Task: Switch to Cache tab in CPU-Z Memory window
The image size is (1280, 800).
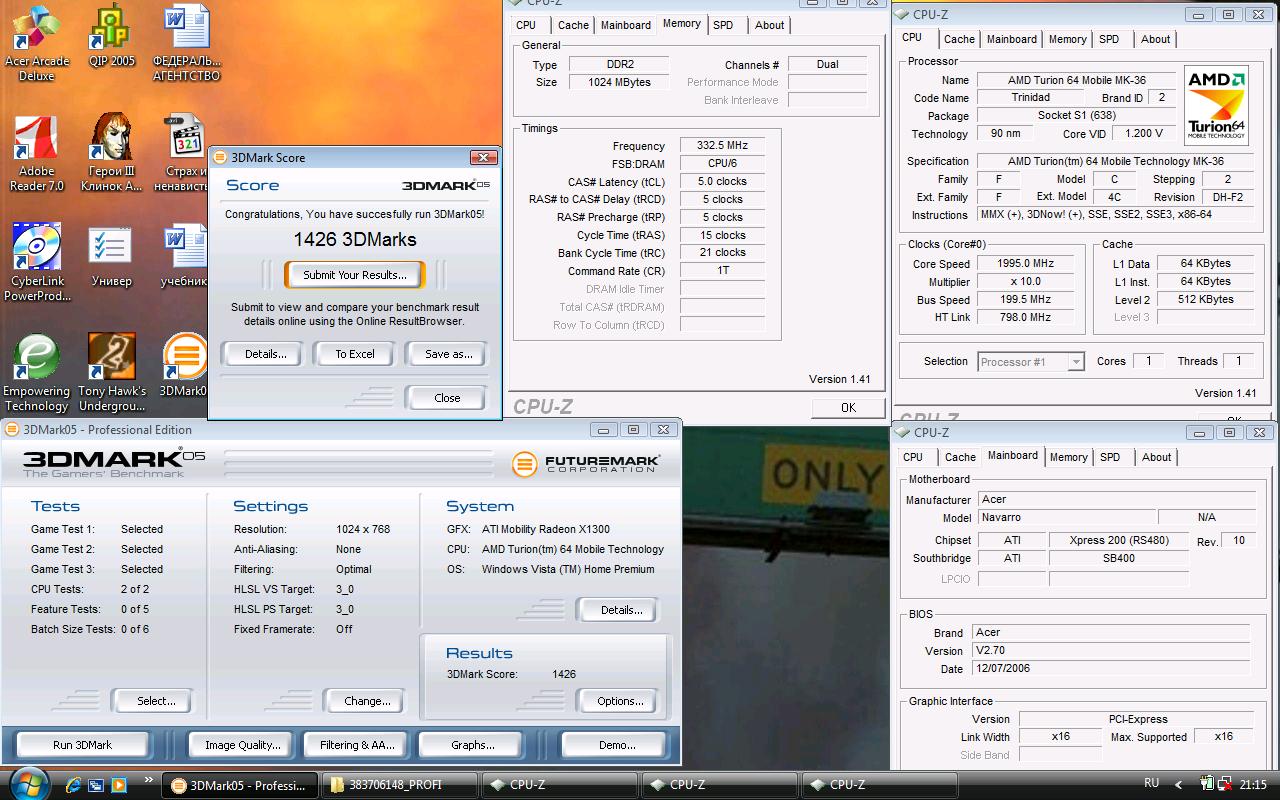Action: point(573,25)
